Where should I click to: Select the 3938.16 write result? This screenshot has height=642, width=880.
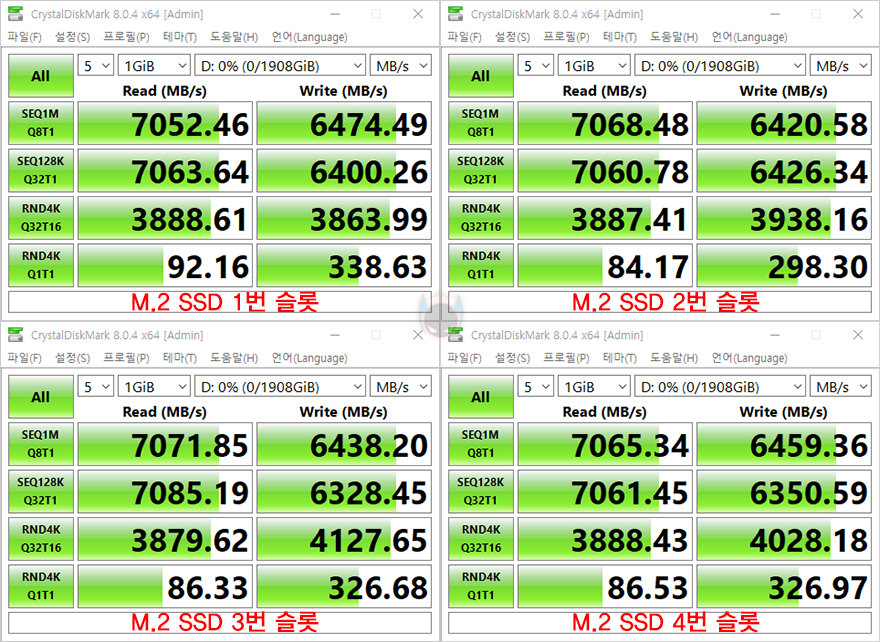[x=784, y=218]
